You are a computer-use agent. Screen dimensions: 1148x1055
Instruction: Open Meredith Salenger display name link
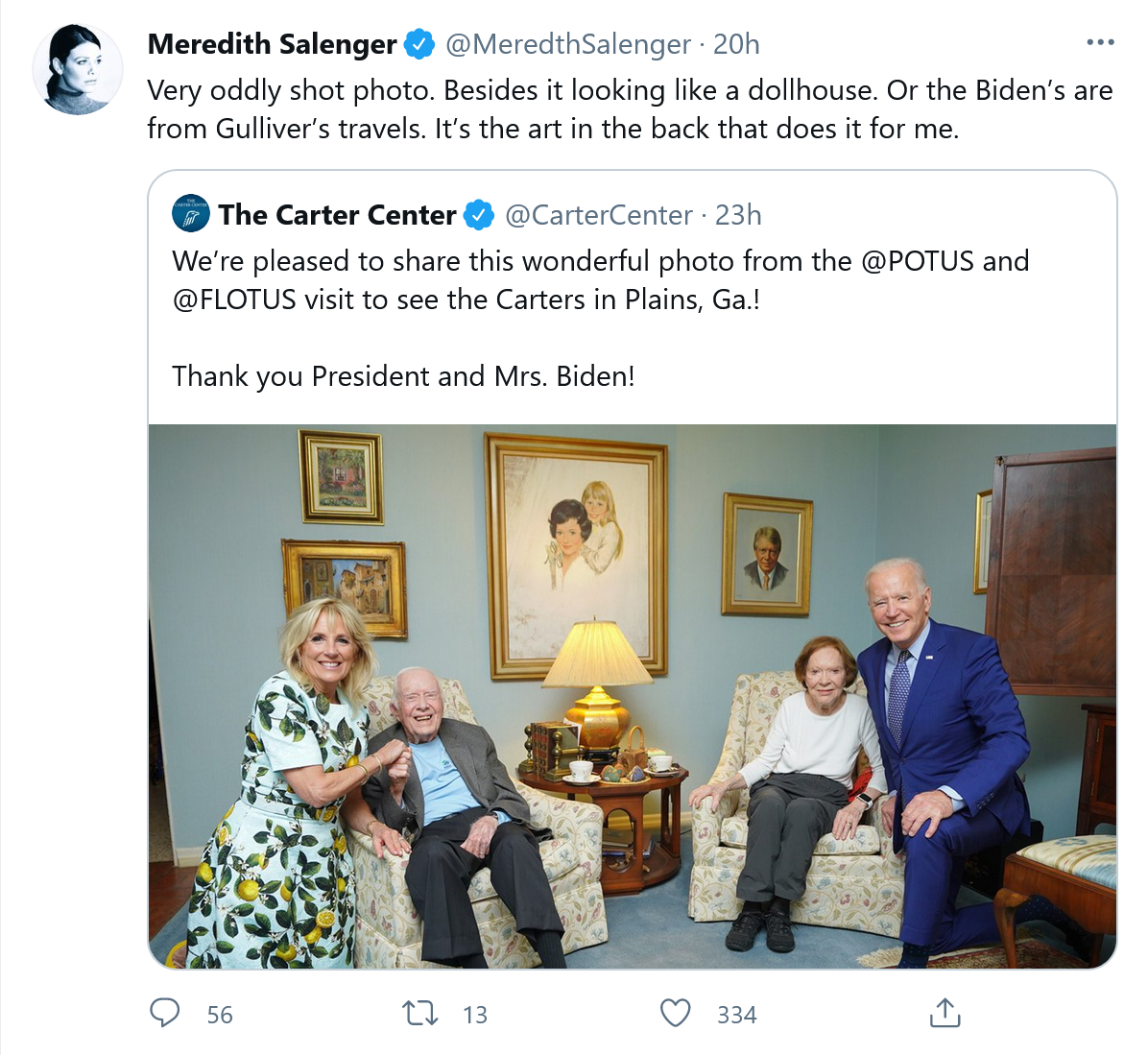273,45
